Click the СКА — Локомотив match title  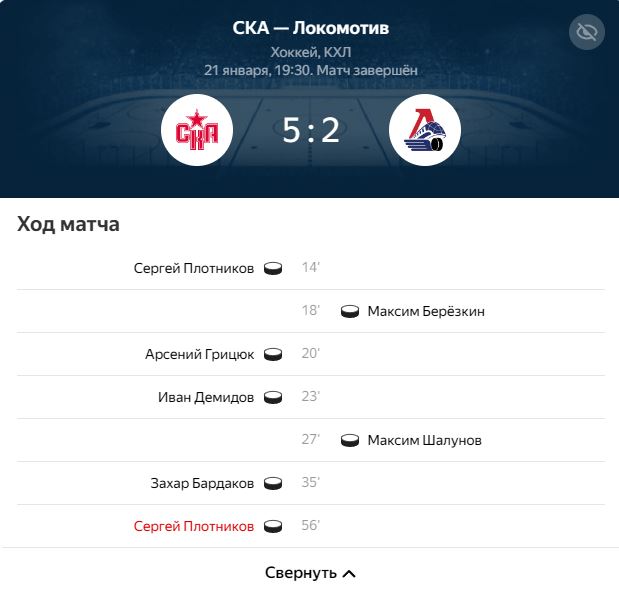[311, 28]
